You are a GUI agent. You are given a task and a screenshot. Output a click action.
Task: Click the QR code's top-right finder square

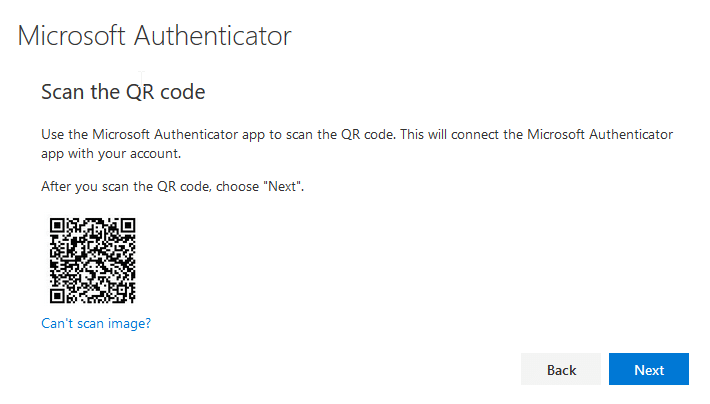tap(128, 225)
